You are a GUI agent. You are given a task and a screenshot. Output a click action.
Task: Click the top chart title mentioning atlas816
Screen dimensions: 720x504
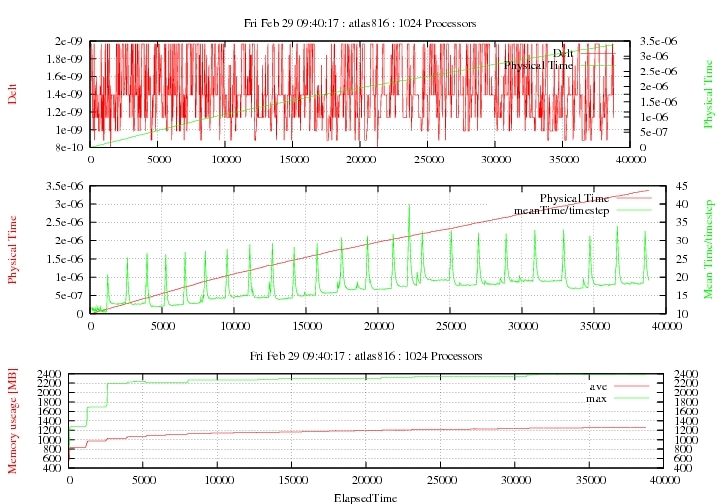pyautogui.click(x=360, y=23)
